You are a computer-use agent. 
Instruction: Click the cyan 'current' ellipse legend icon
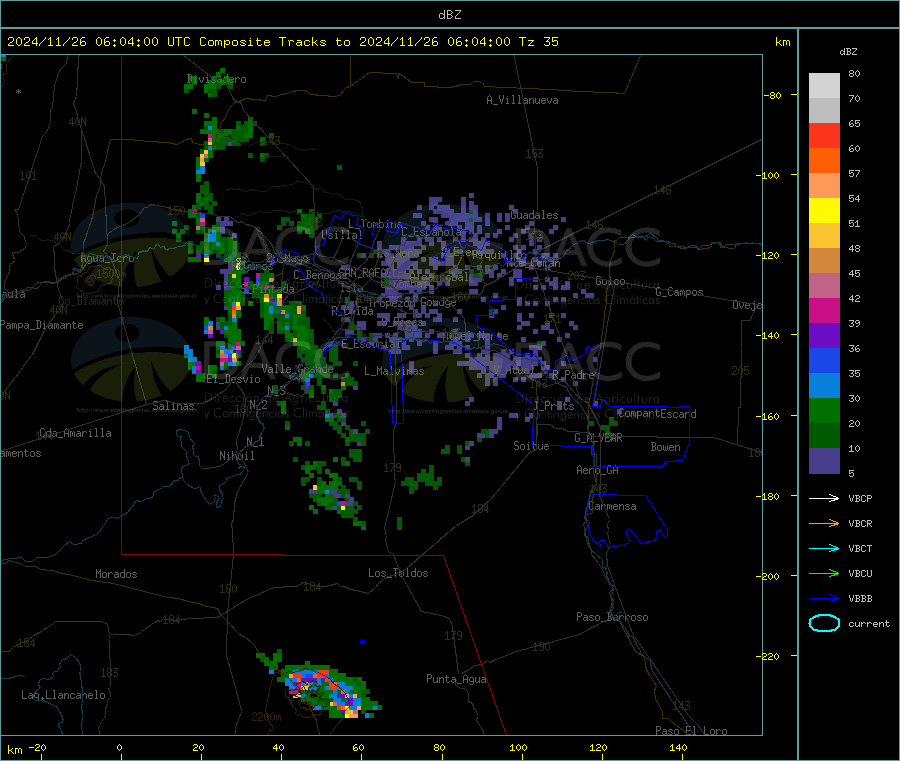coord(824,623)
